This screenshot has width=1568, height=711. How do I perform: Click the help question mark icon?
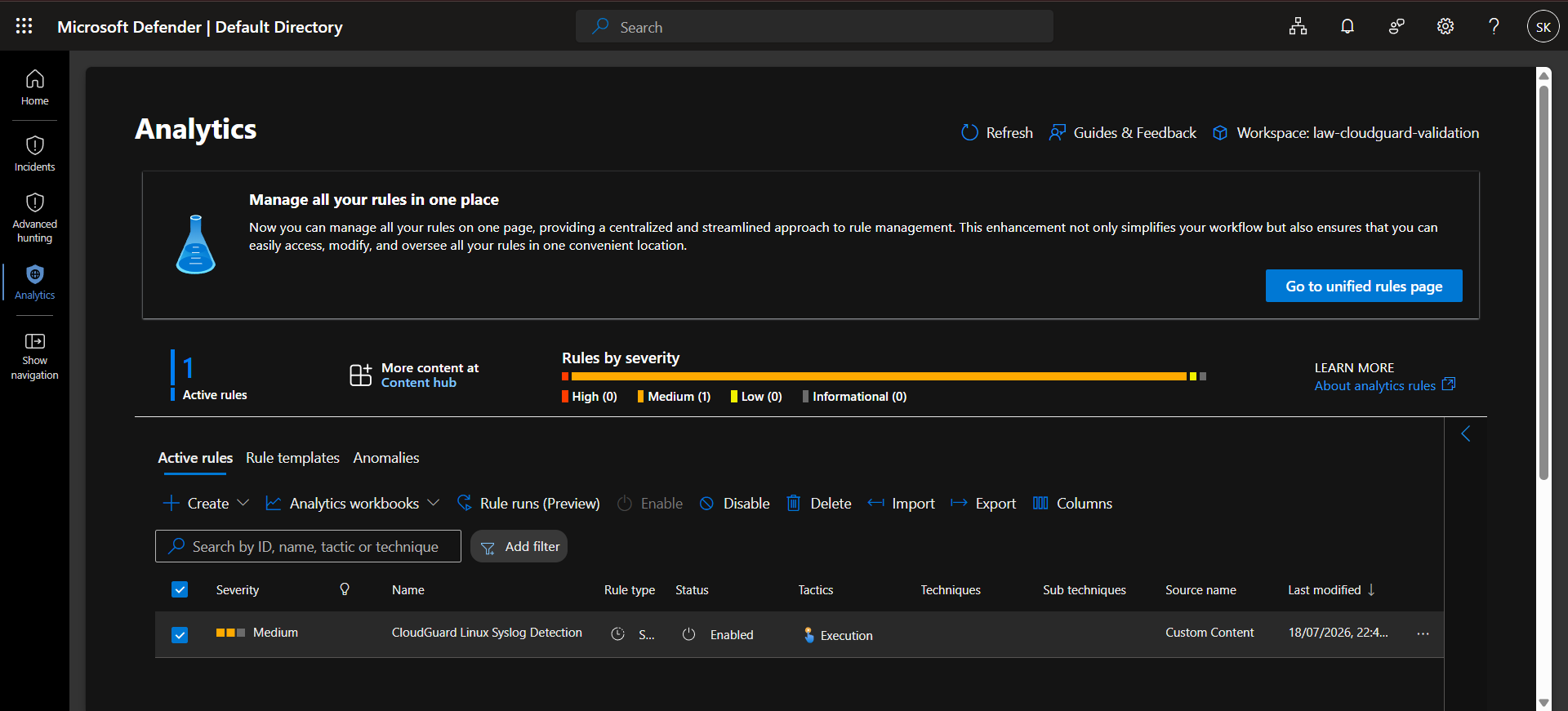click(1494, 26)
